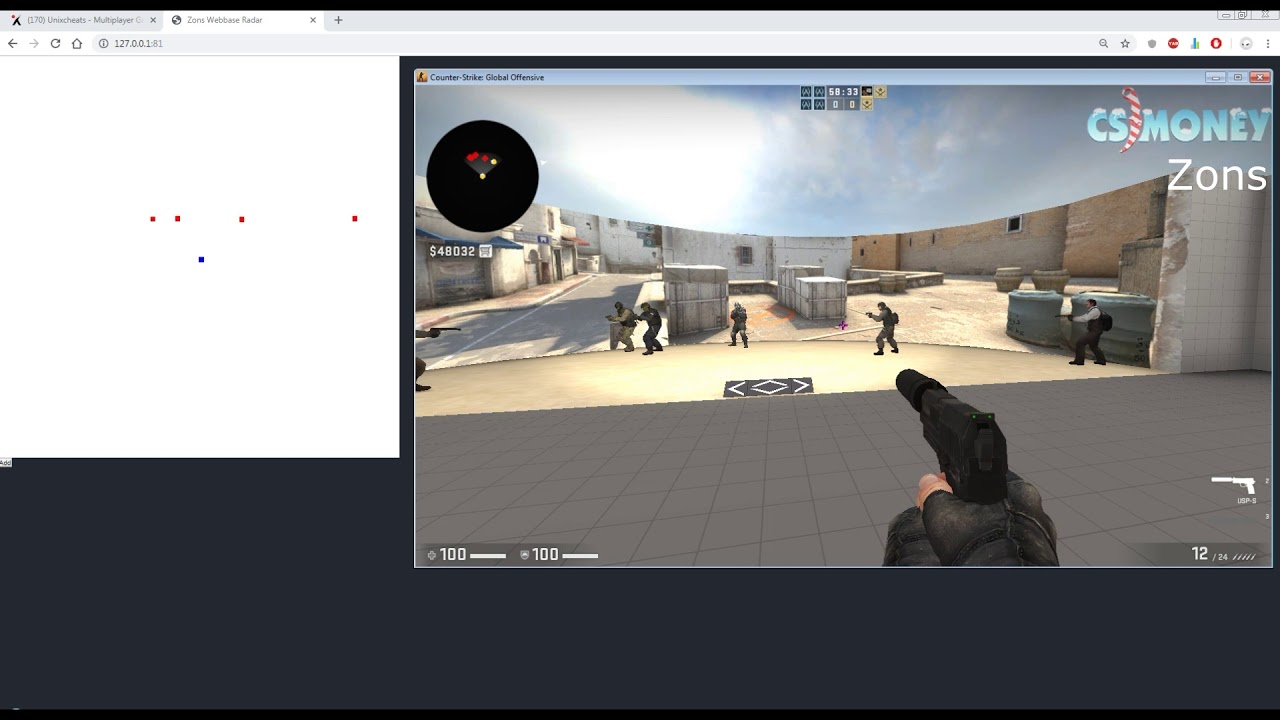1280x720 pixels.
Task: Close the Counter-Strike game window
Action: coord(1260,77)
